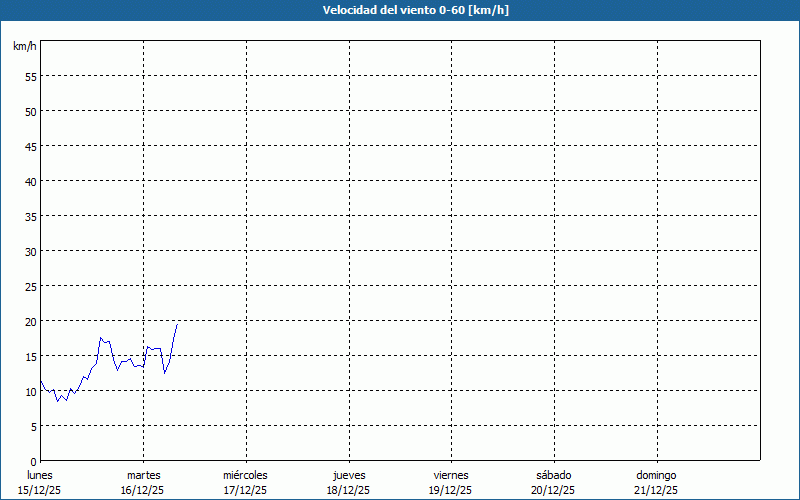
Task: Click the 'km/h' unit label on the y-axis
Action: coord(25,46)
